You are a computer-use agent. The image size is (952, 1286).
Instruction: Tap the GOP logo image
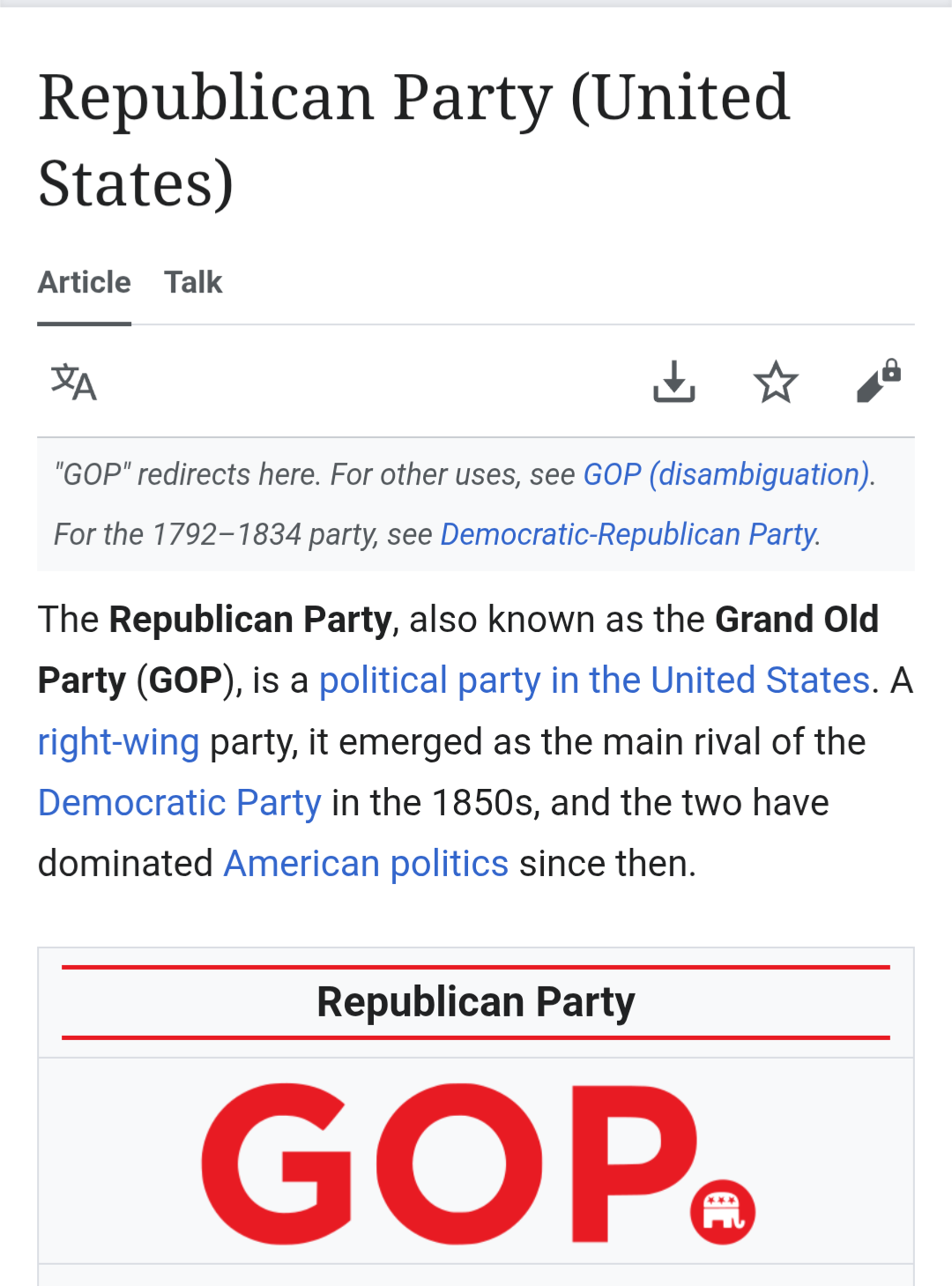[x=450, y=1162]
